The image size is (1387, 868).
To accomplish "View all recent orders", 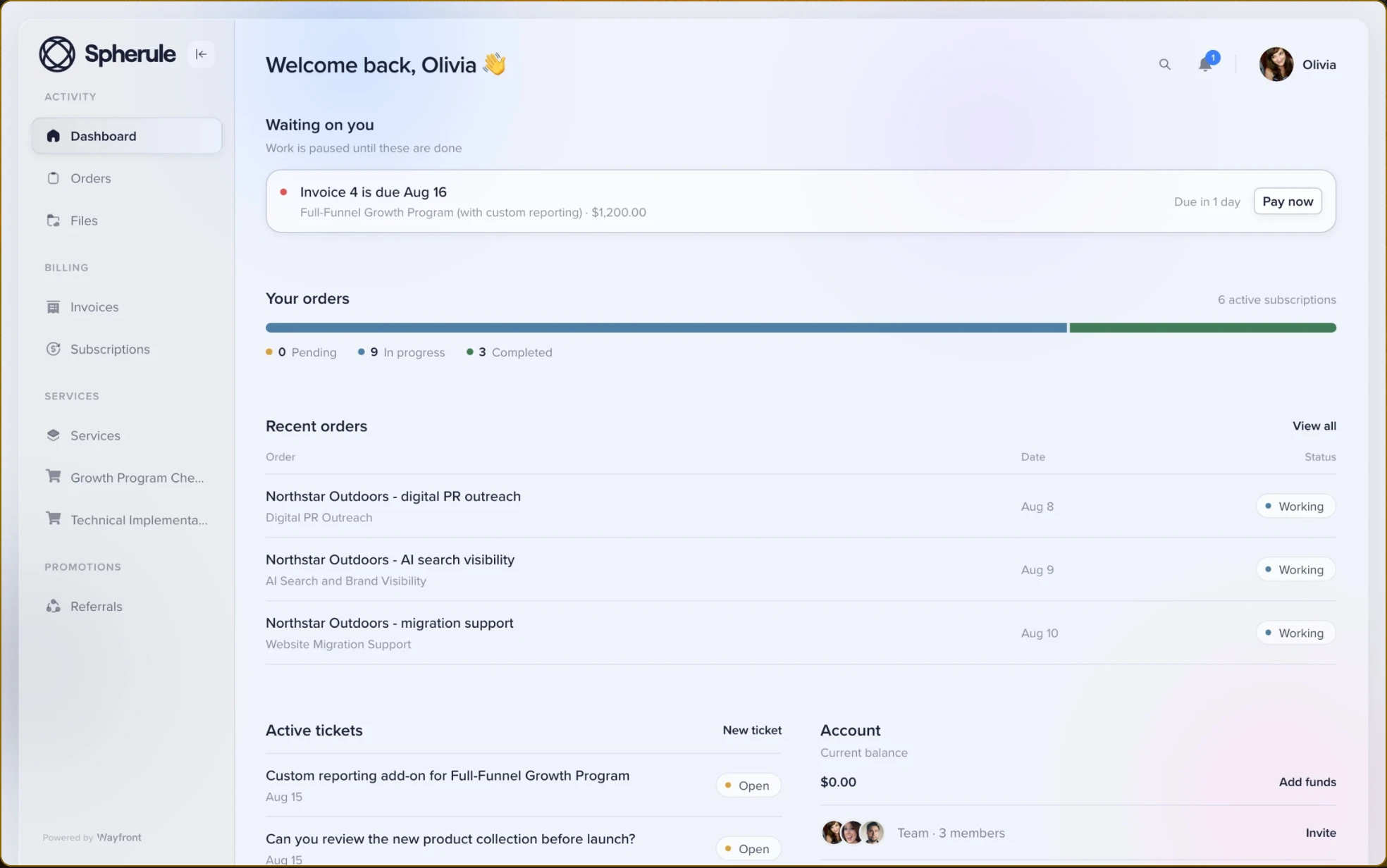I will [1314, 426].
